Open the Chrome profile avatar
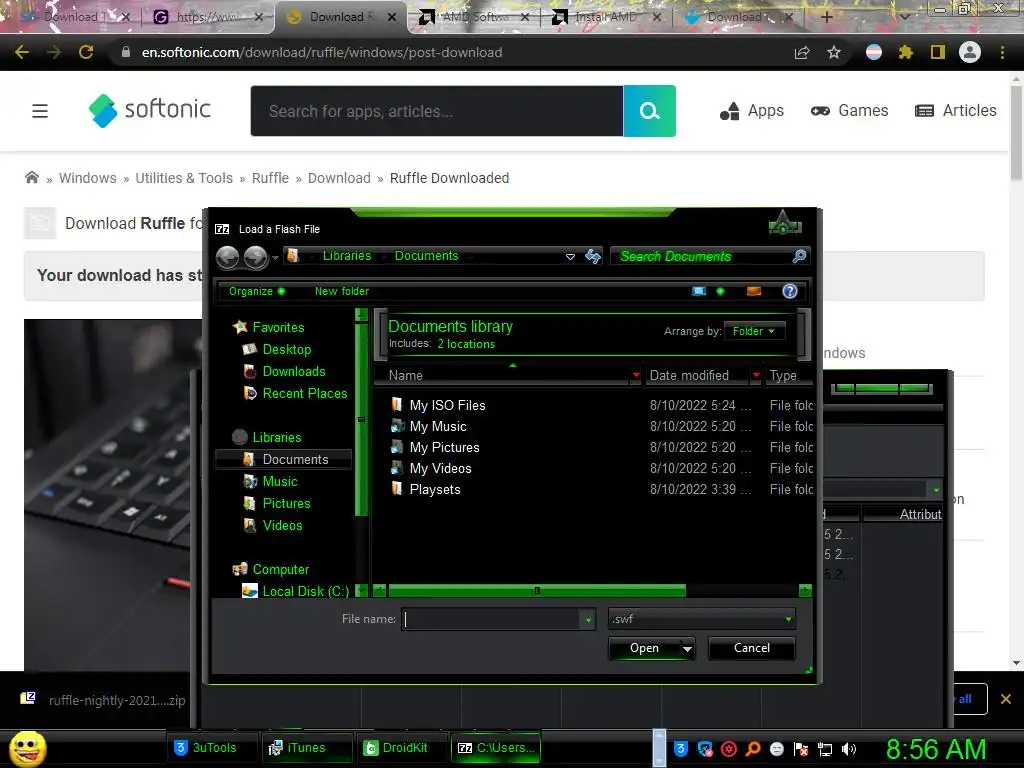The width and height of the screenshot is (1024, 768). pos(970,52)
